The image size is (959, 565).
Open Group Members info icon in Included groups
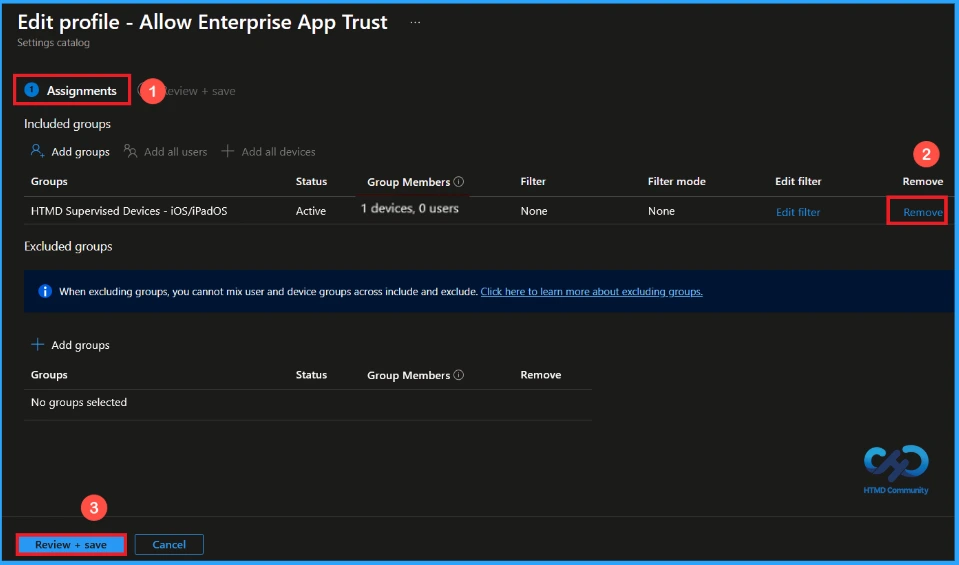coord(459,182)
